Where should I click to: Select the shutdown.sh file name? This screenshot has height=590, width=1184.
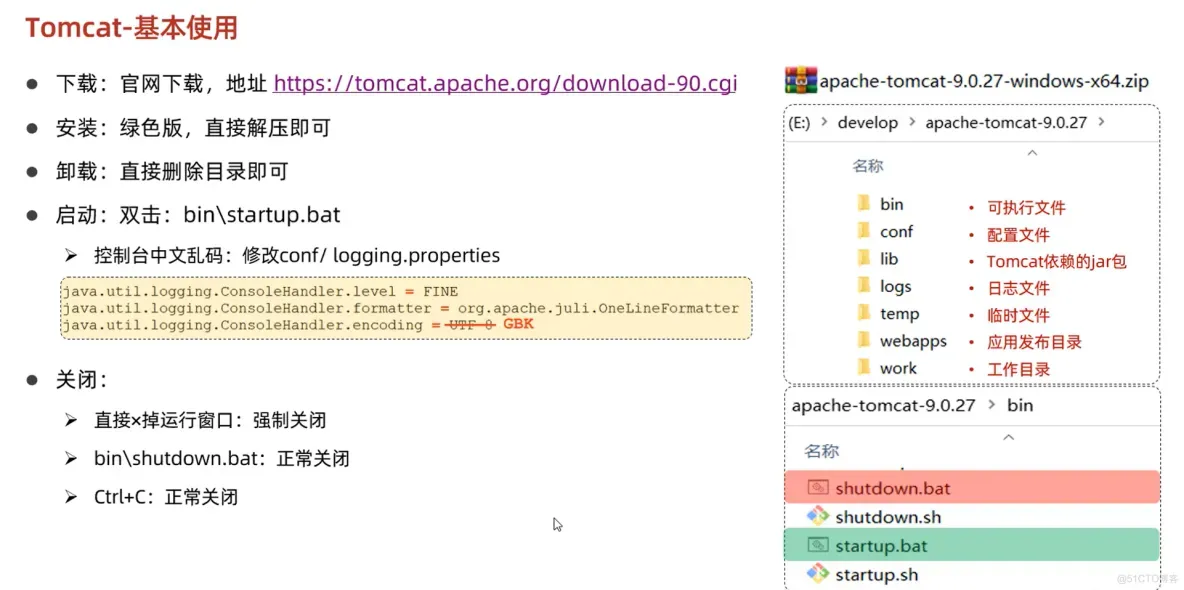888,517
